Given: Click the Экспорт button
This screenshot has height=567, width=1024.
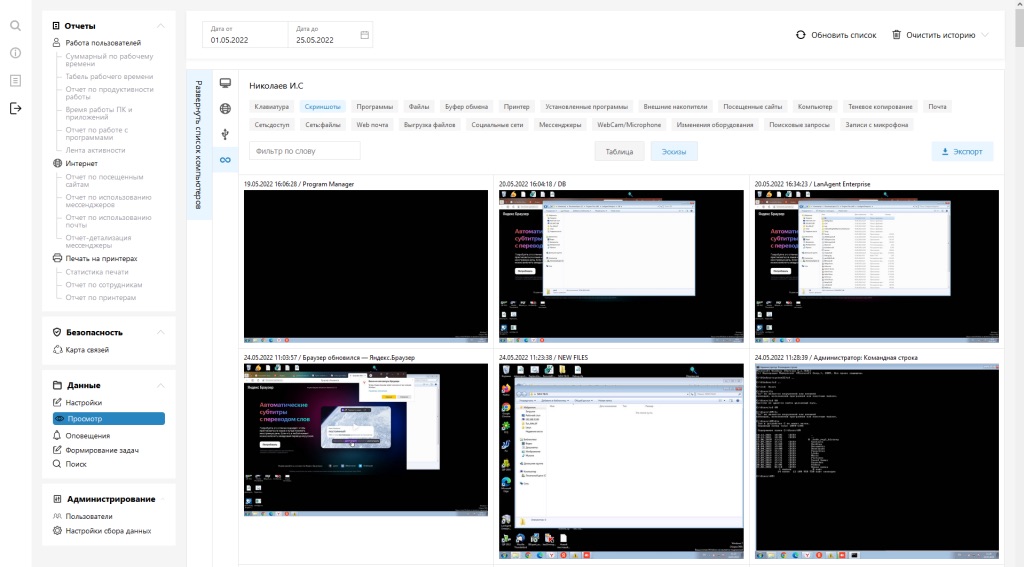Looking at the screenshot, I should pos(962,152).
